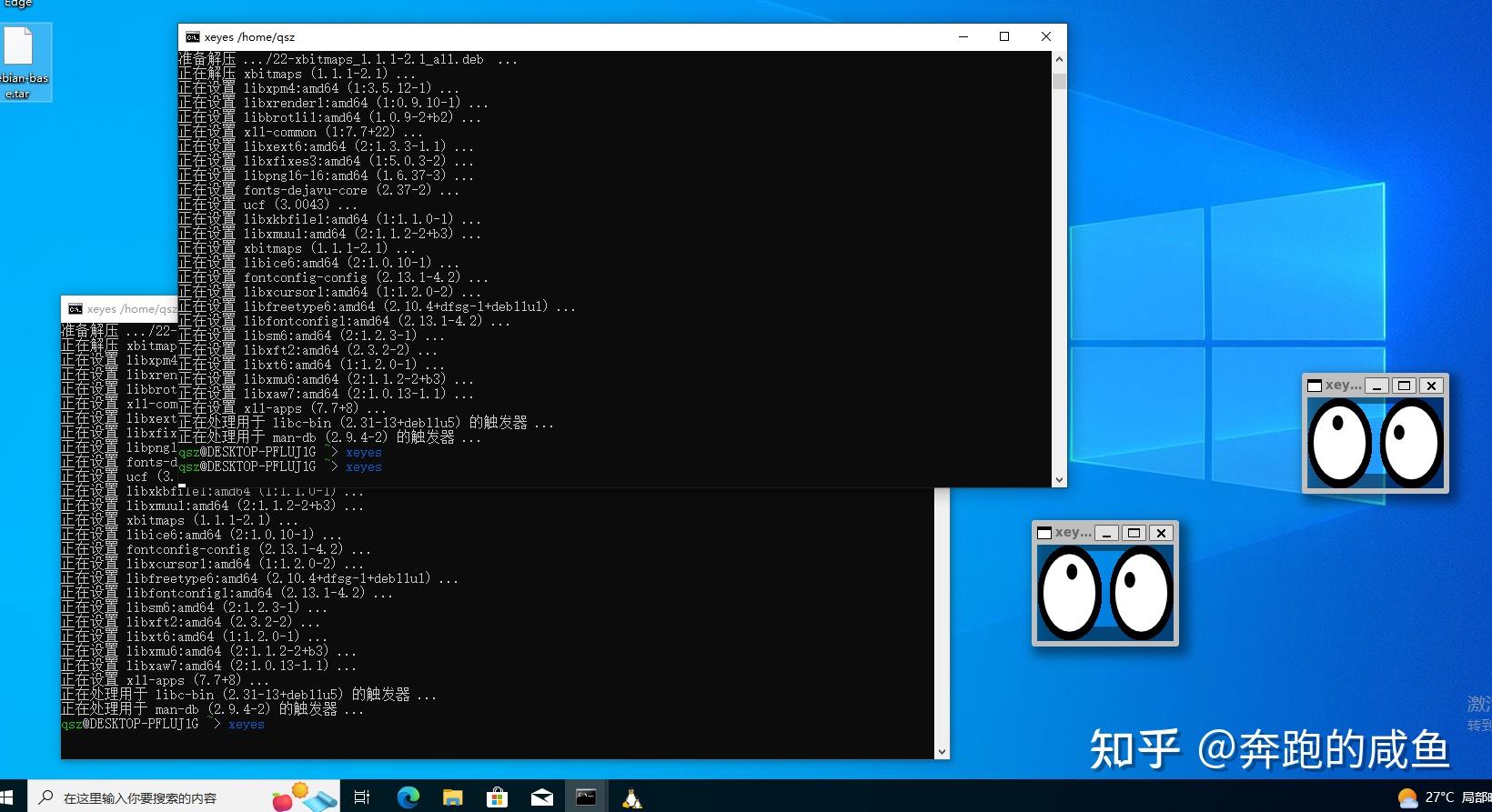Click the left eye in the upper xeyes window

point(1340,443)
